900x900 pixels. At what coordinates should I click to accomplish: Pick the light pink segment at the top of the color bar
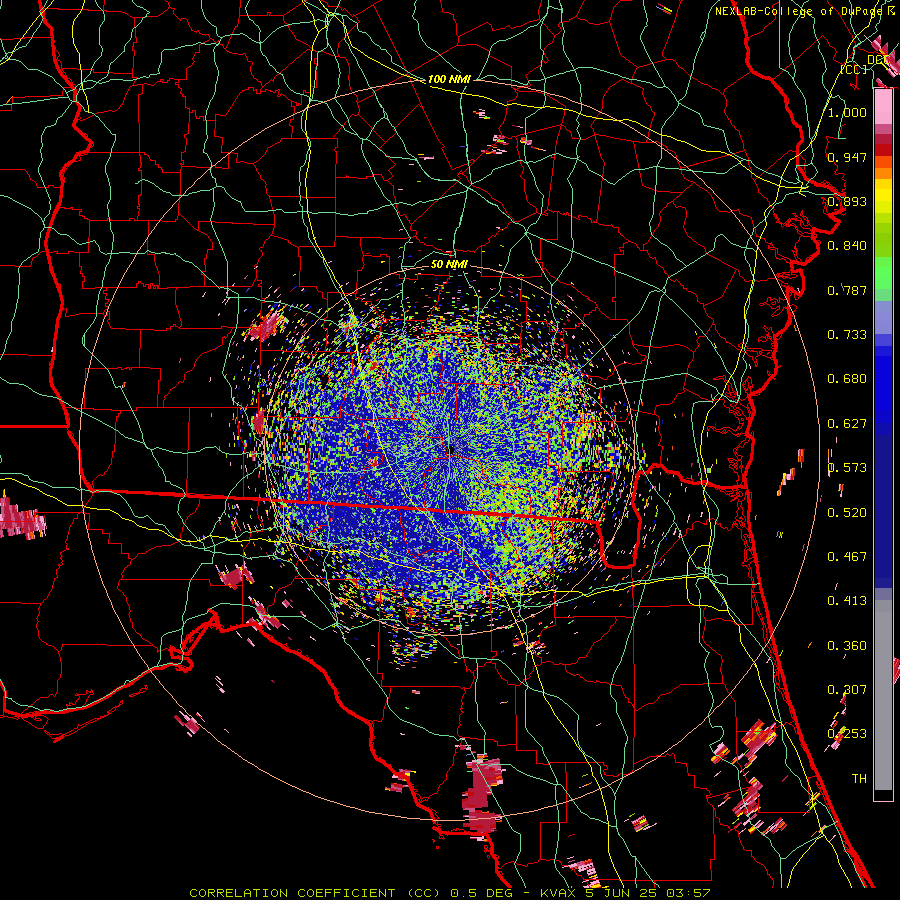pos(883,106)
